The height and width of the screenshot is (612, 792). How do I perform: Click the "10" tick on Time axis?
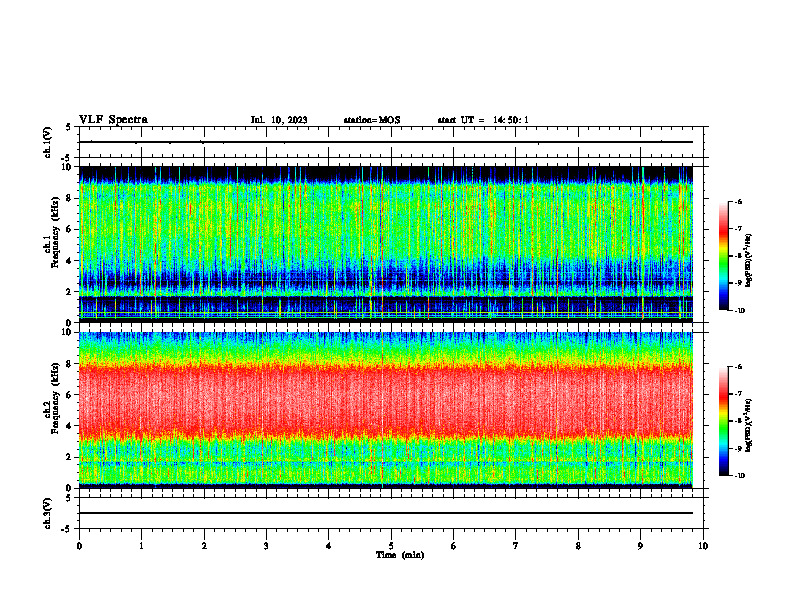703,546
